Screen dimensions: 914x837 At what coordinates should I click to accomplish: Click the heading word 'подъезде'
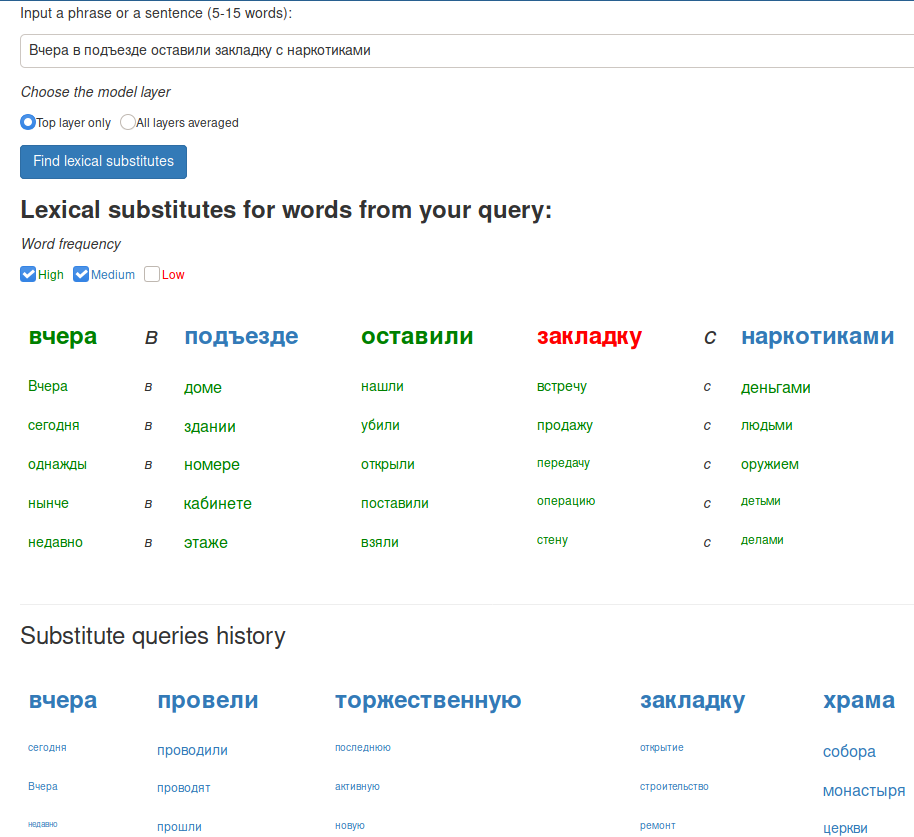(x=241, y=336)
